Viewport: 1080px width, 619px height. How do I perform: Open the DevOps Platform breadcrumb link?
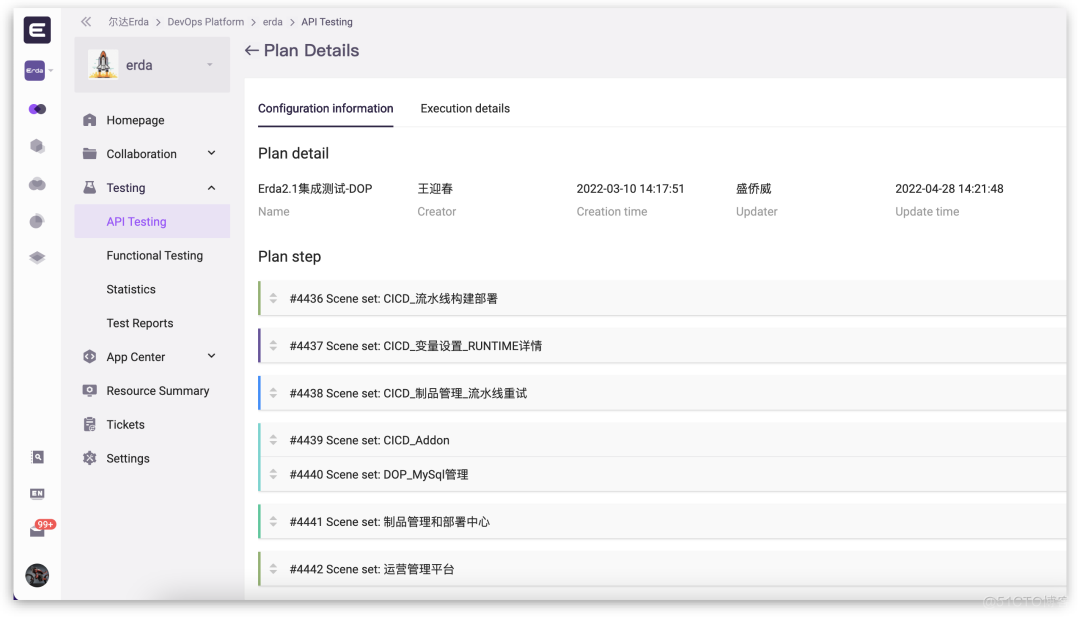205,21
